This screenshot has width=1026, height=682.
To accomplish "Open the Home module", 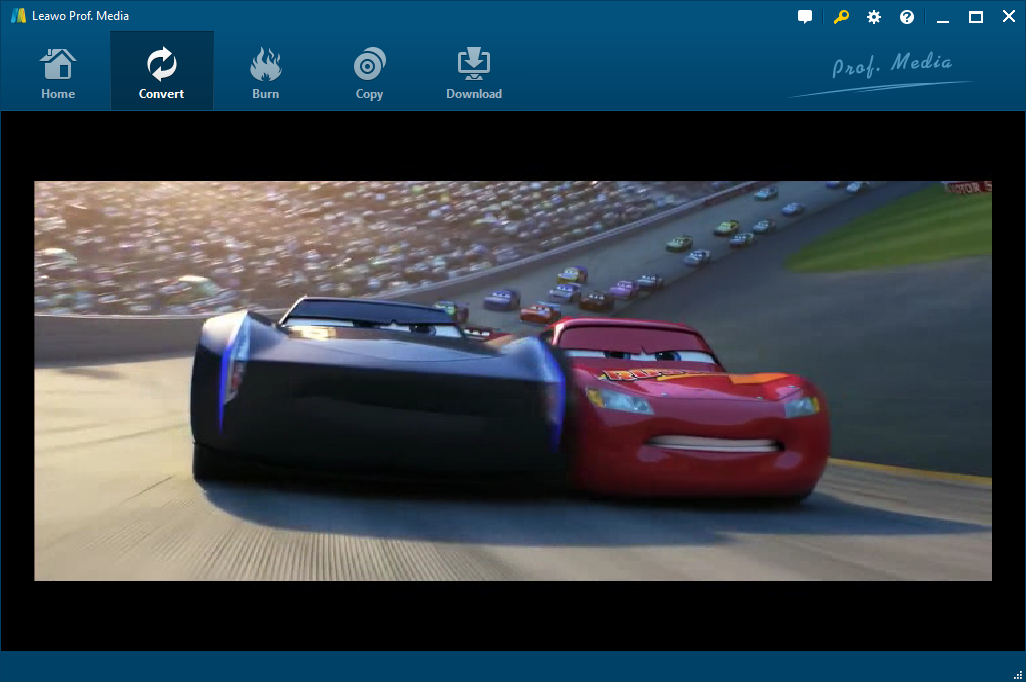I will pos(58,72).
